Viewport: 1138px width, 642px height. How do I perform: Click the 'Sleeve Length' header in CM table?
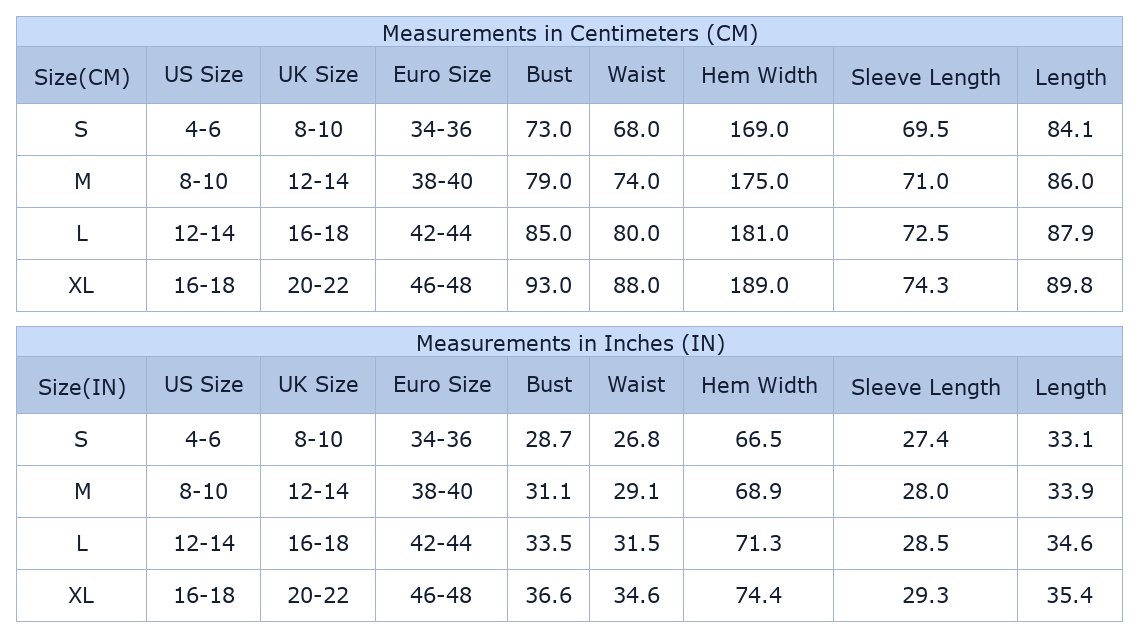[x=925, y=77]
